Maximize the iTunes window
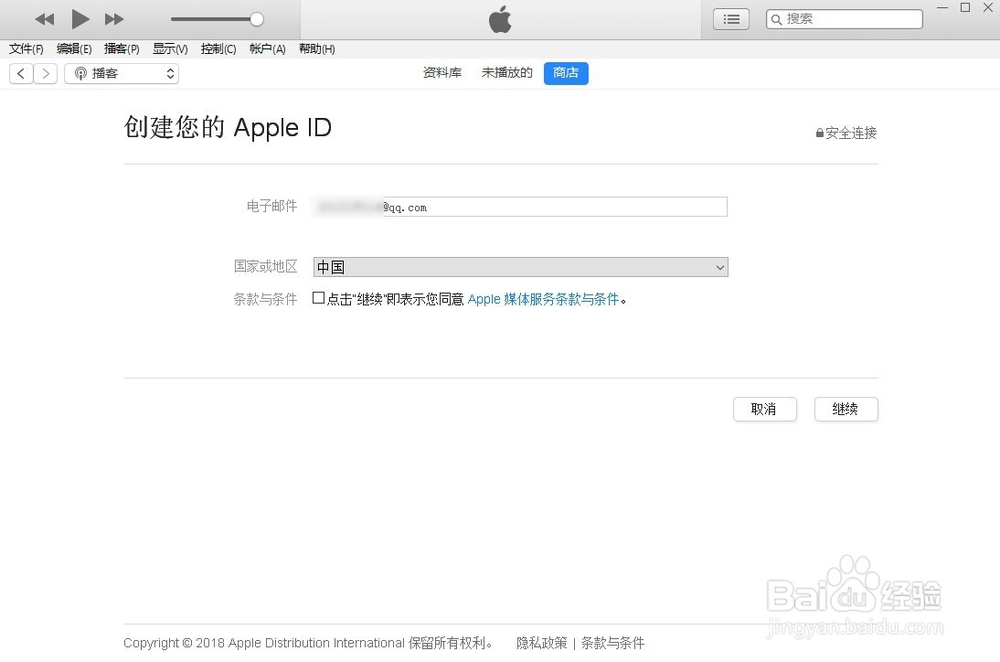Screen dimensions: 1000x662 966,8
